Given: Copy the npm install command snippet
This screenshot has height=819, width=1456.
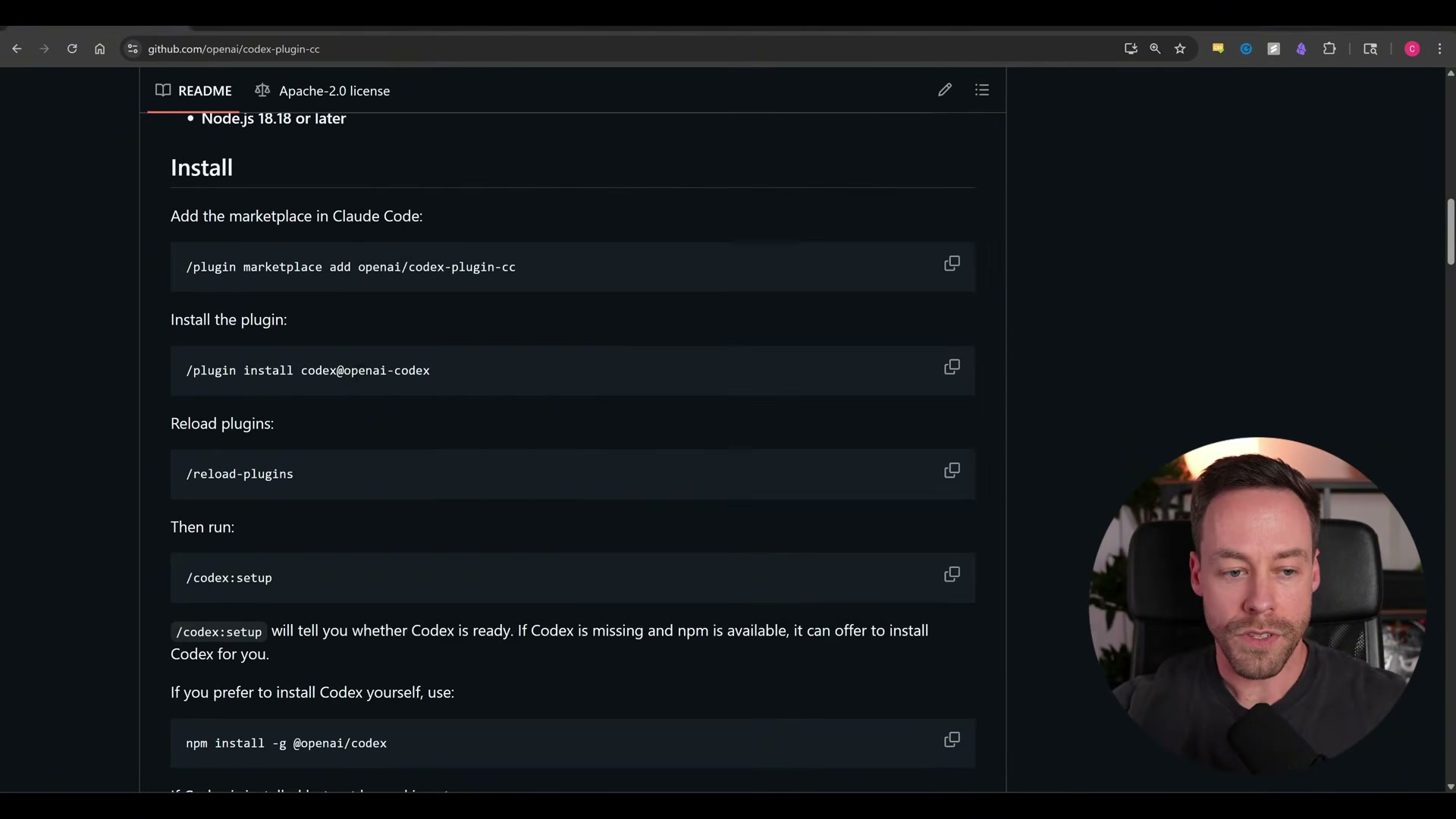Looking at the screenshot, I should (952, 739).
